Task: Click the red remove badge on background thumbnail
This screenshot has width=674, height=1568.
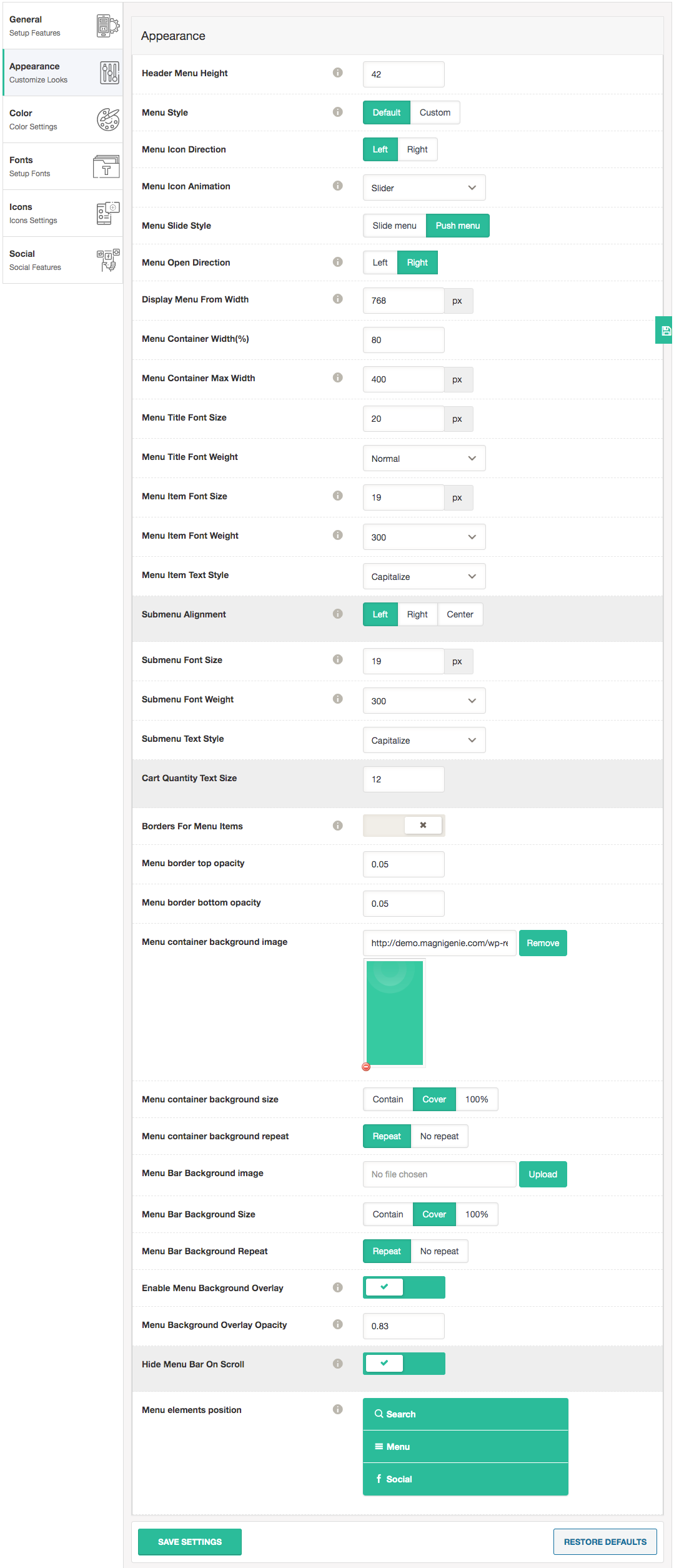Action: pos(366,1067)
